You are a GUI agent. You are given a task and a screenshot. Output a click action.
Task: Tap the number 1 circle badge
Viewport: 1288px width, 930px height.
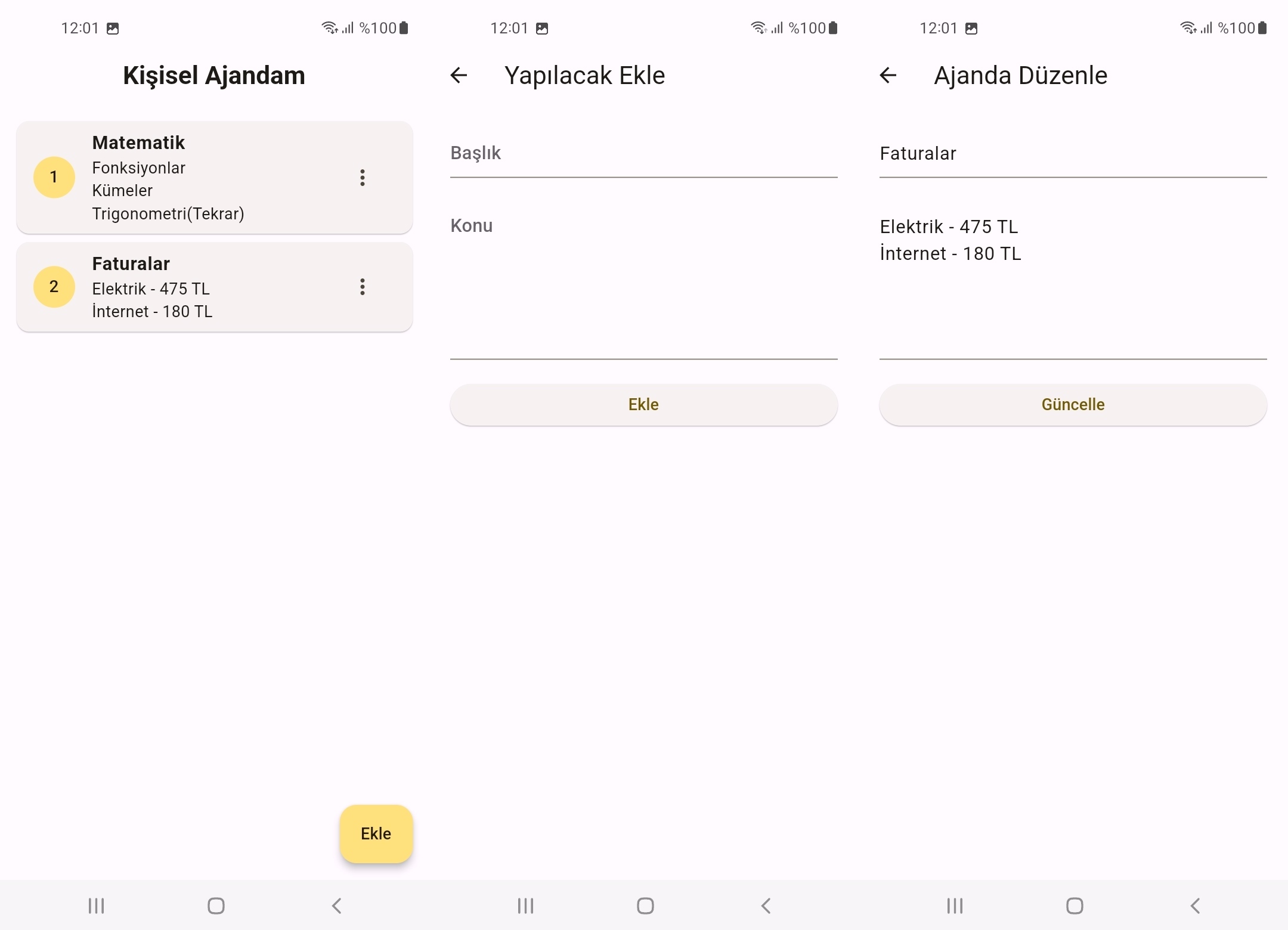pos(54,177)
